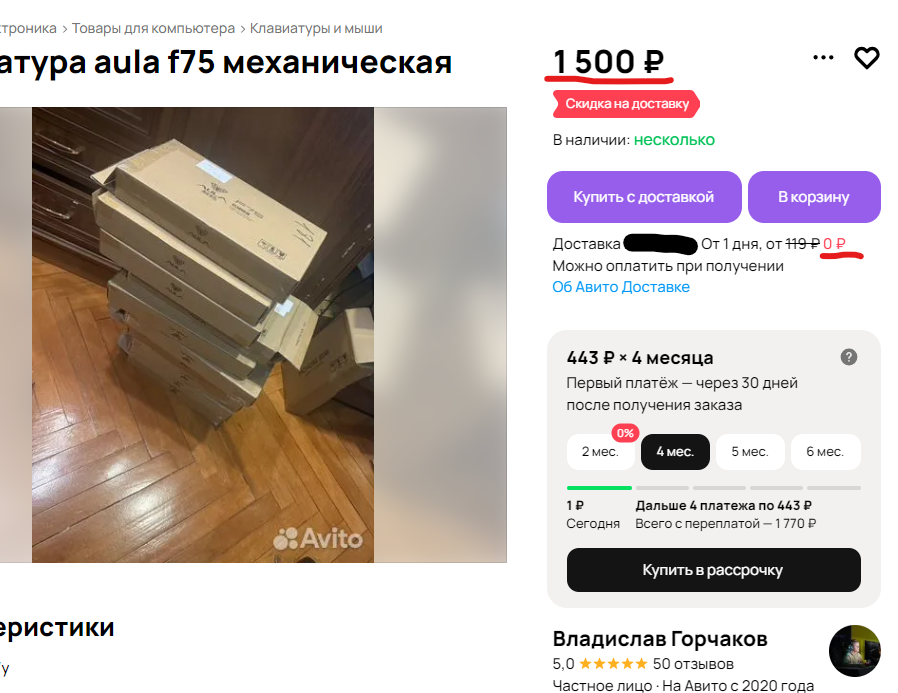Click the 0% badge on installment option
This screenshot has height=693, width=898.
pyautogui.click(x=625, y=433)
